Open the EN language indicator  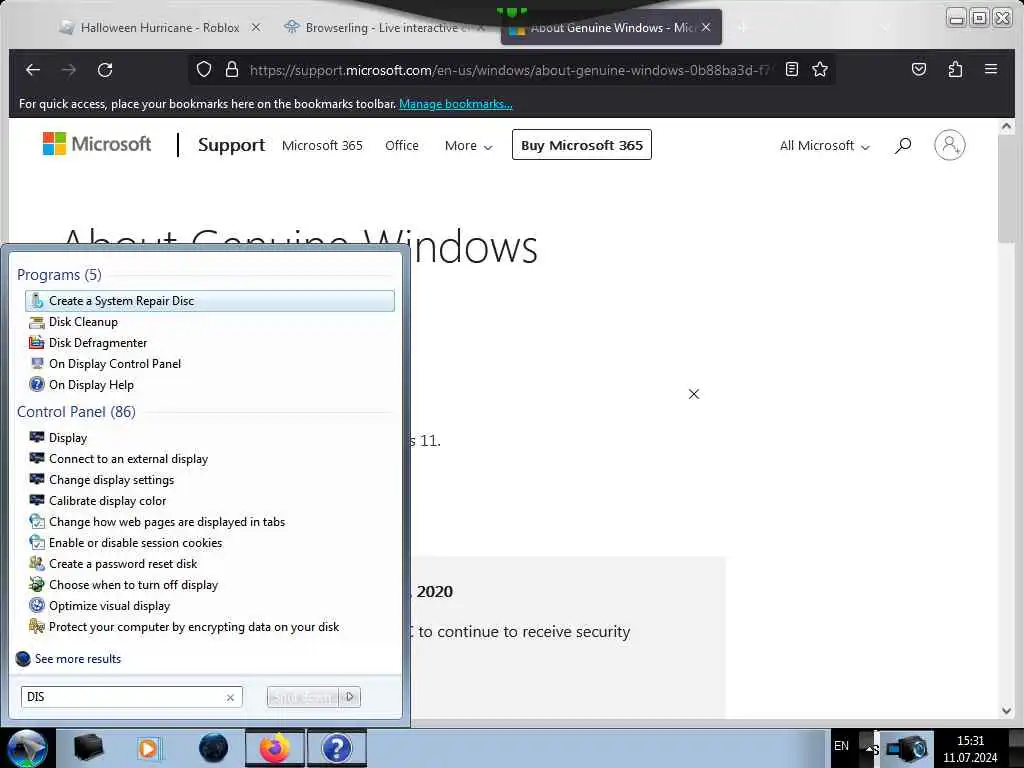pos(841,746)
